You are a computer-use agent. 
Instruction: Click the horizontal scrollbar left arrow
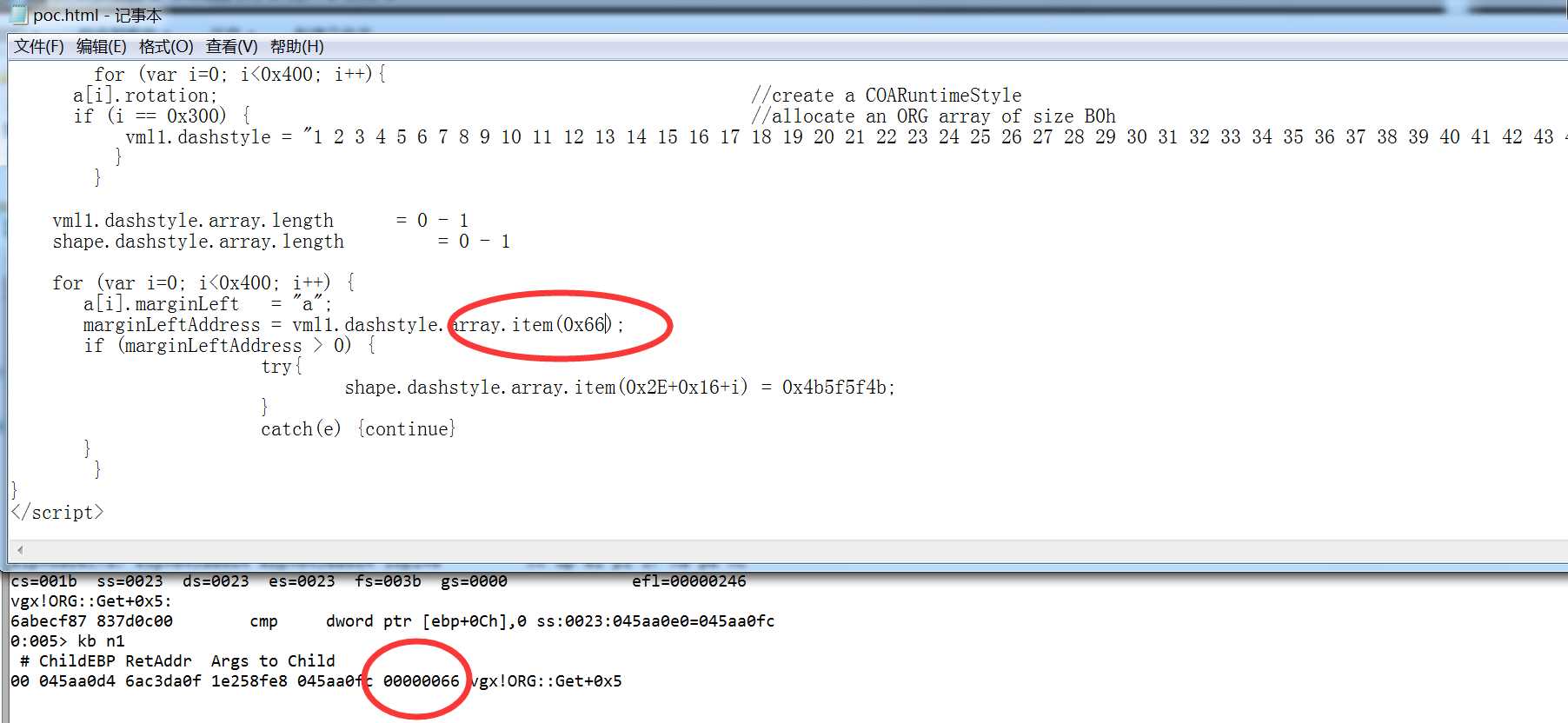(x=20, y=550)
